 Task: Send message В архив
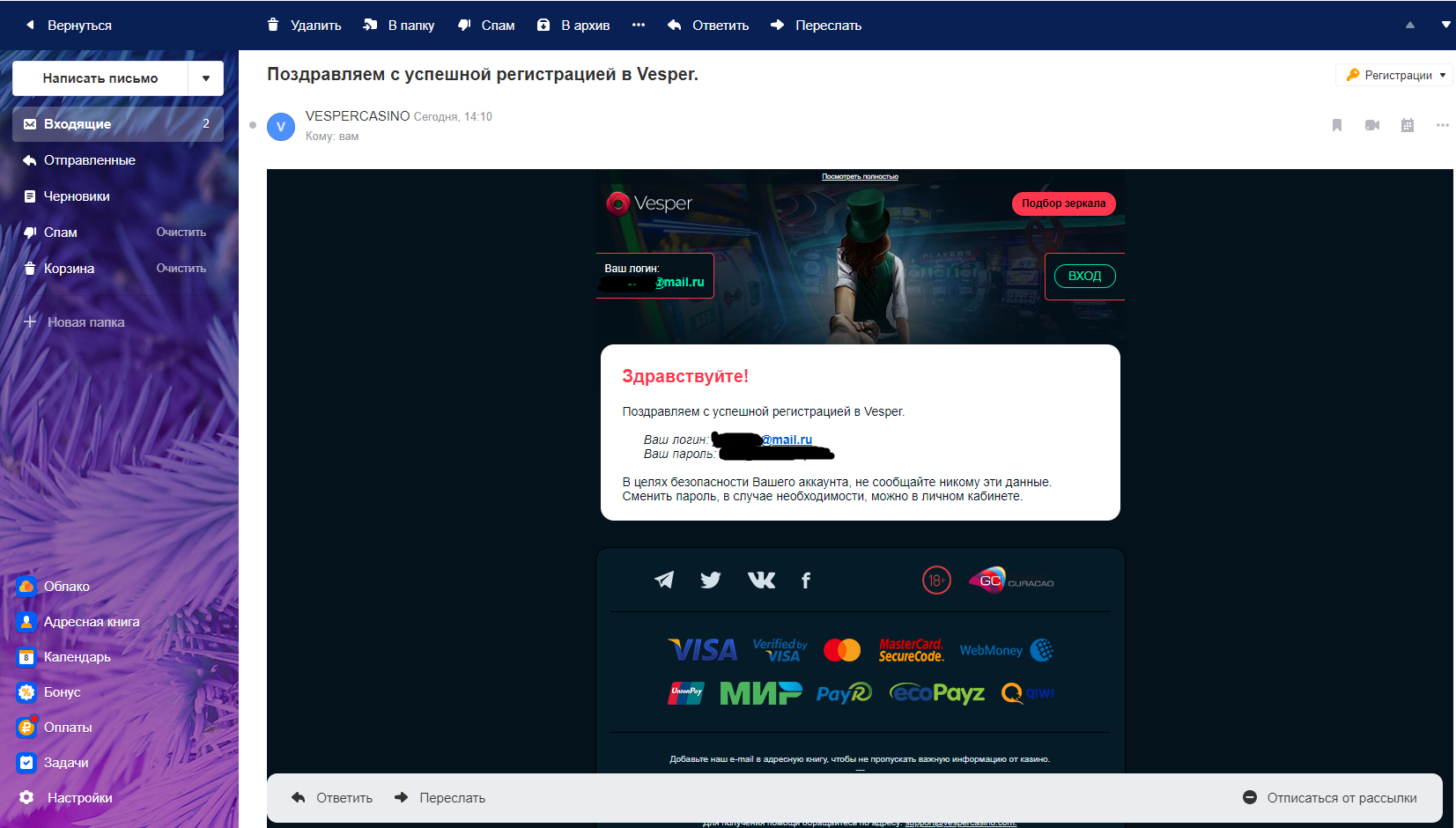pos(573,26)
